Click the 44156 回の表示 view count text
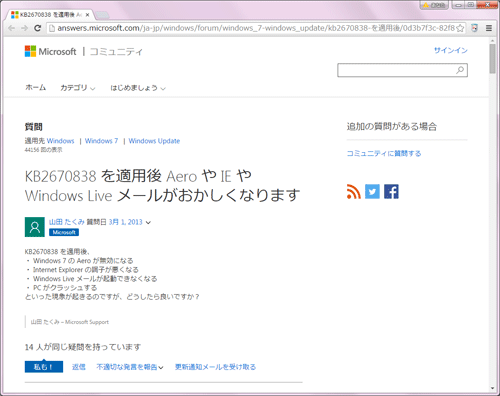500x396 pixels. tap(43, 150)
